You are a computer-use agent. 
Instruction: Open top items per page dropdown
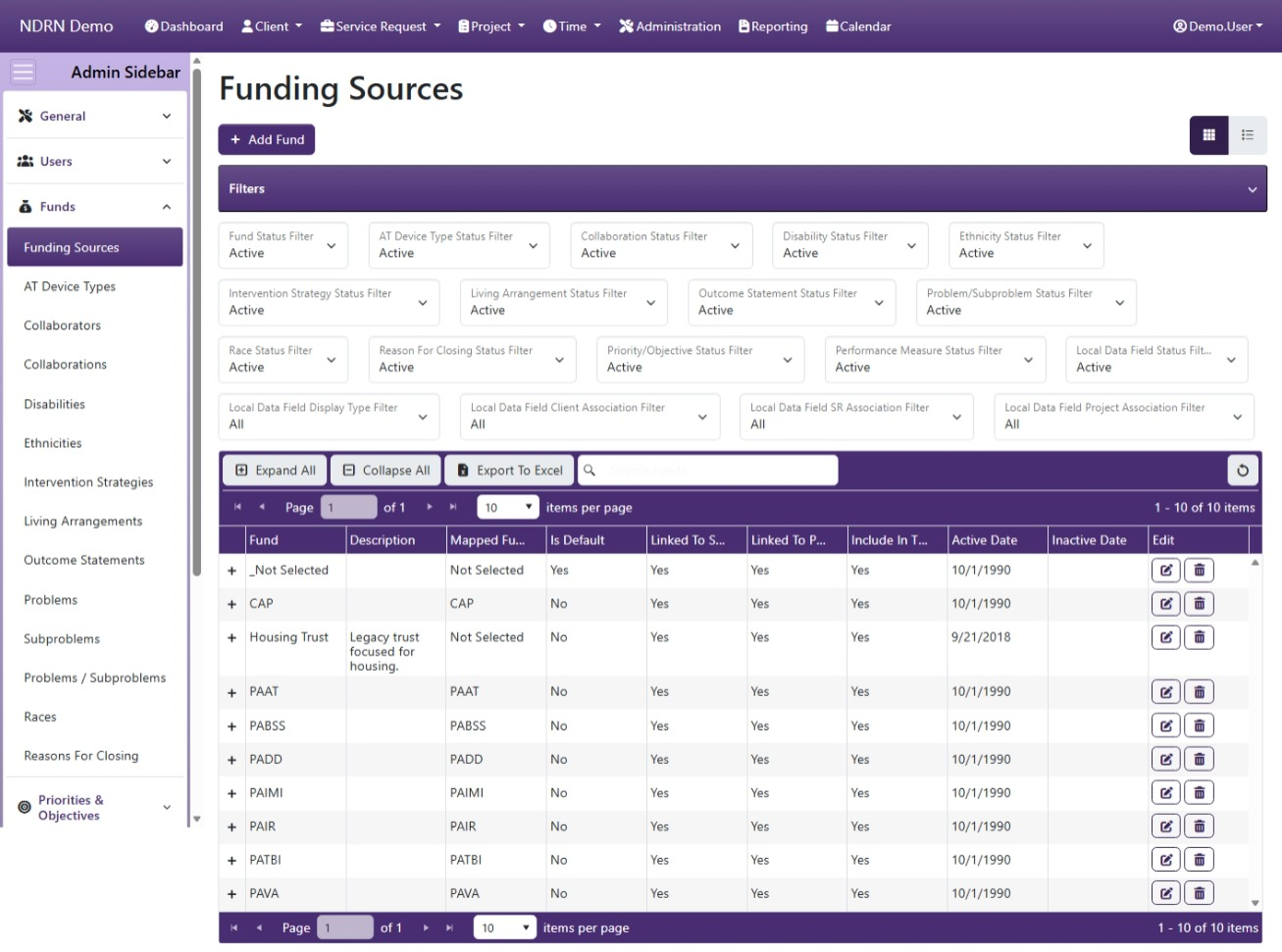507,507
